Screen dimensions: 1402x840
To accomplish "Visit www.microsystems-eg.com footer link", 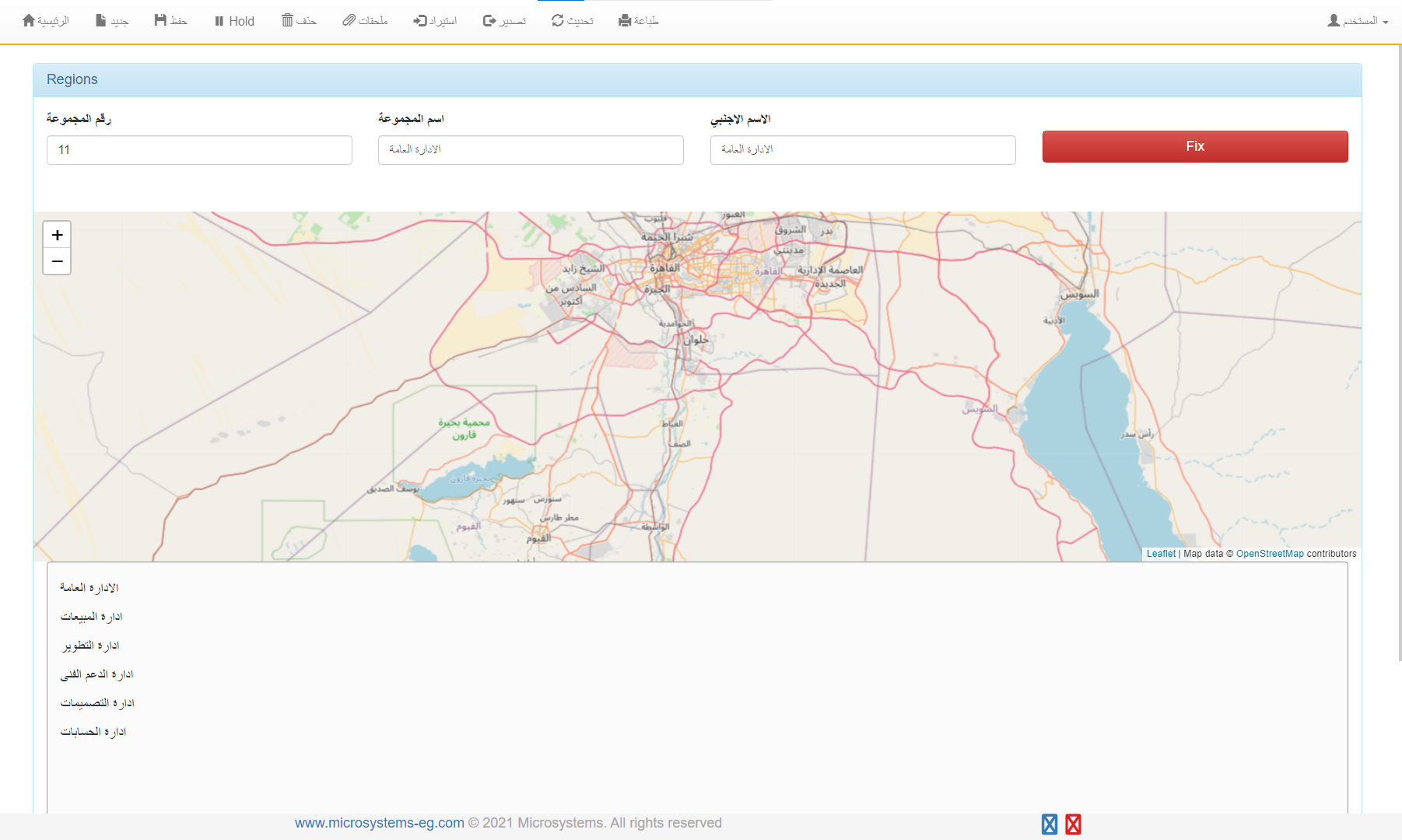I will (379, 823).
